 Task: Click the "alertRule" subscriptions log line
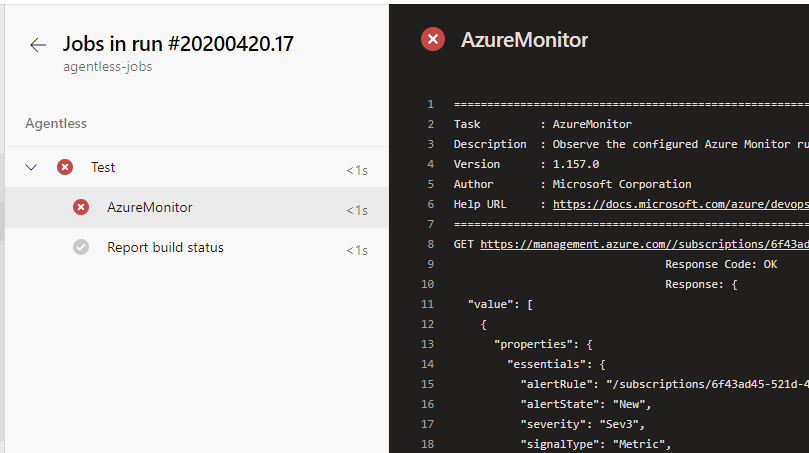pyautogui.click(x=665, y=384)
